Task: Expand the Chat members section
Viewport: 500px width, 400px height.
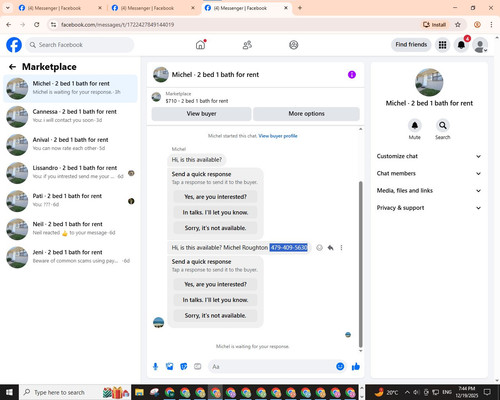Action: tap(429, 173)
